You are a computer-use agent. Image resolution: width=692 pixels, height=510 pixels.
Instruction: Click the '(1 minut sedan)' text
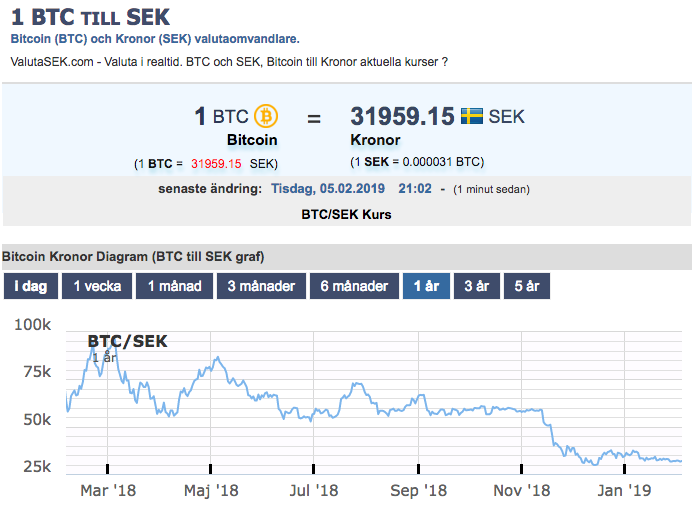[x=491, y=189]
